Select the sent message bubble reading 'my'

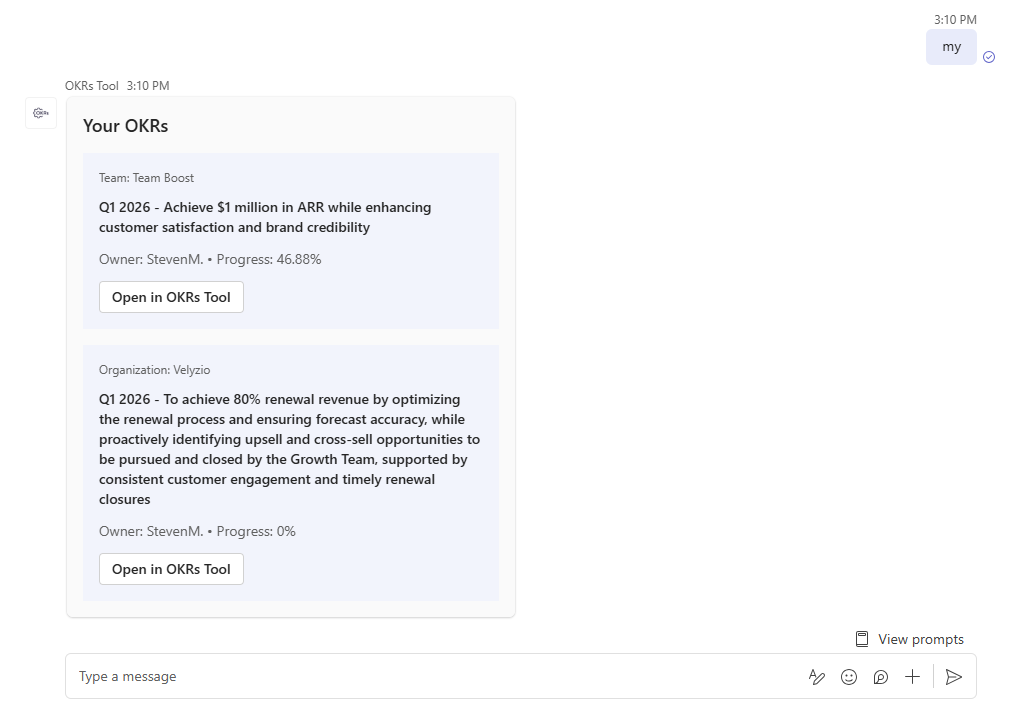950,47
